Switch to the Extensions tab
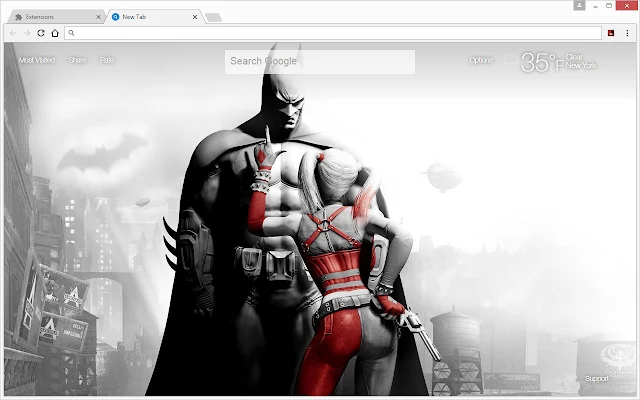This screenshot has width=640, height=400. [x=57, y=17]
